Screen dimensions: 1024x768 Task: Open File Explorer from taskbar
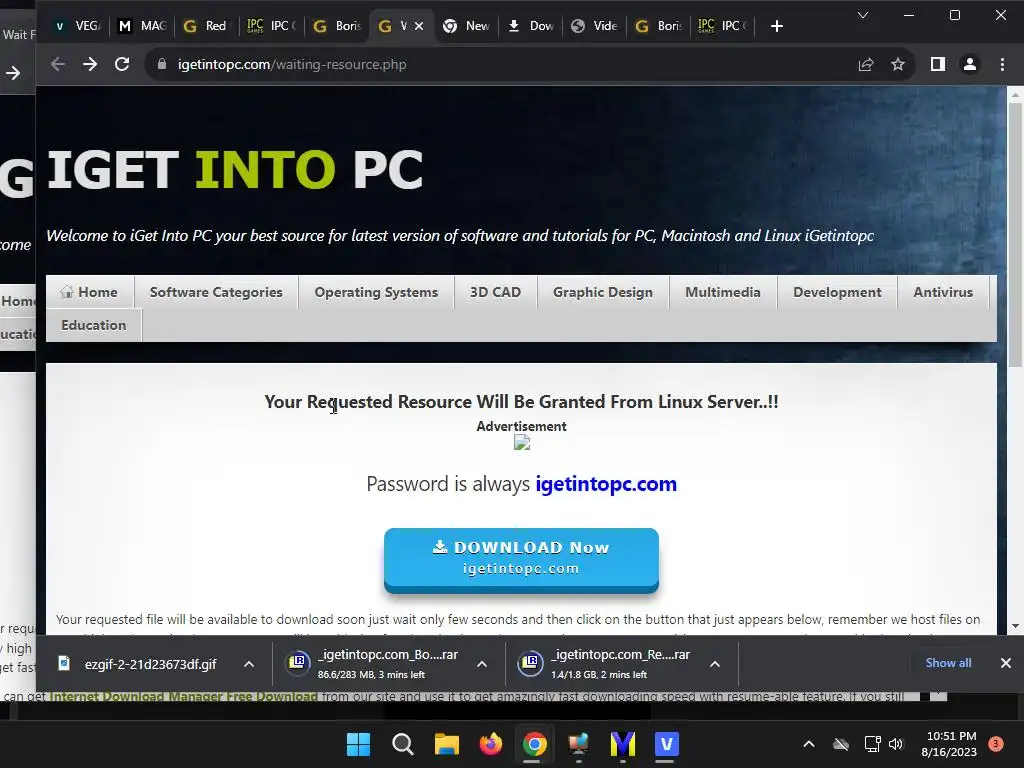click(447, 744)
